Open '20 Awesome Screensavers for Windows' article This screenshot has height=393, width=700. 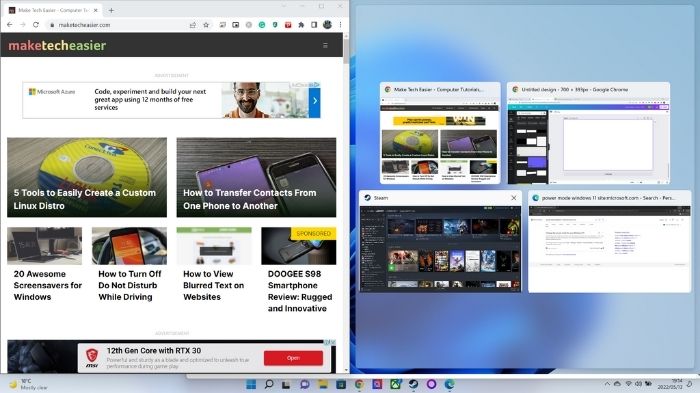pos(48,285)
